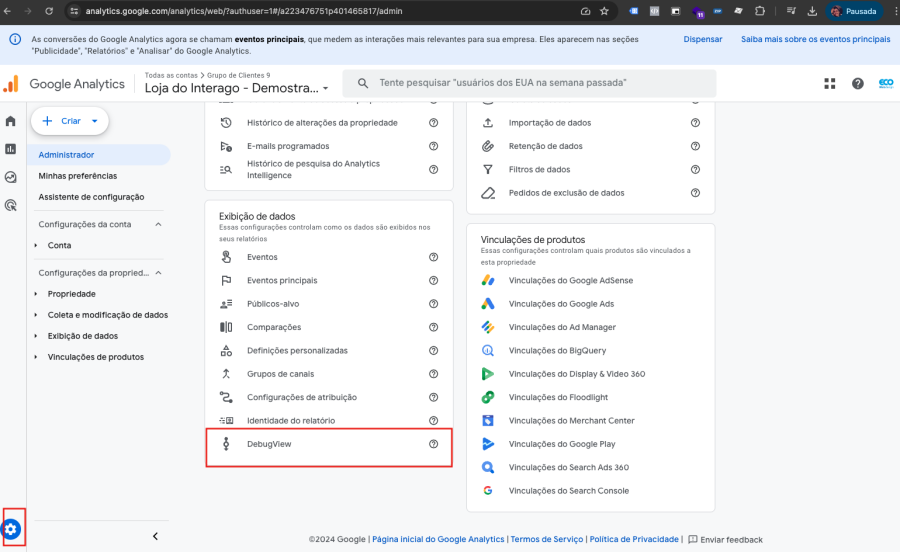
Task: Click the help icon next to Histórico de alterações
Action: [x=433, y=123]
